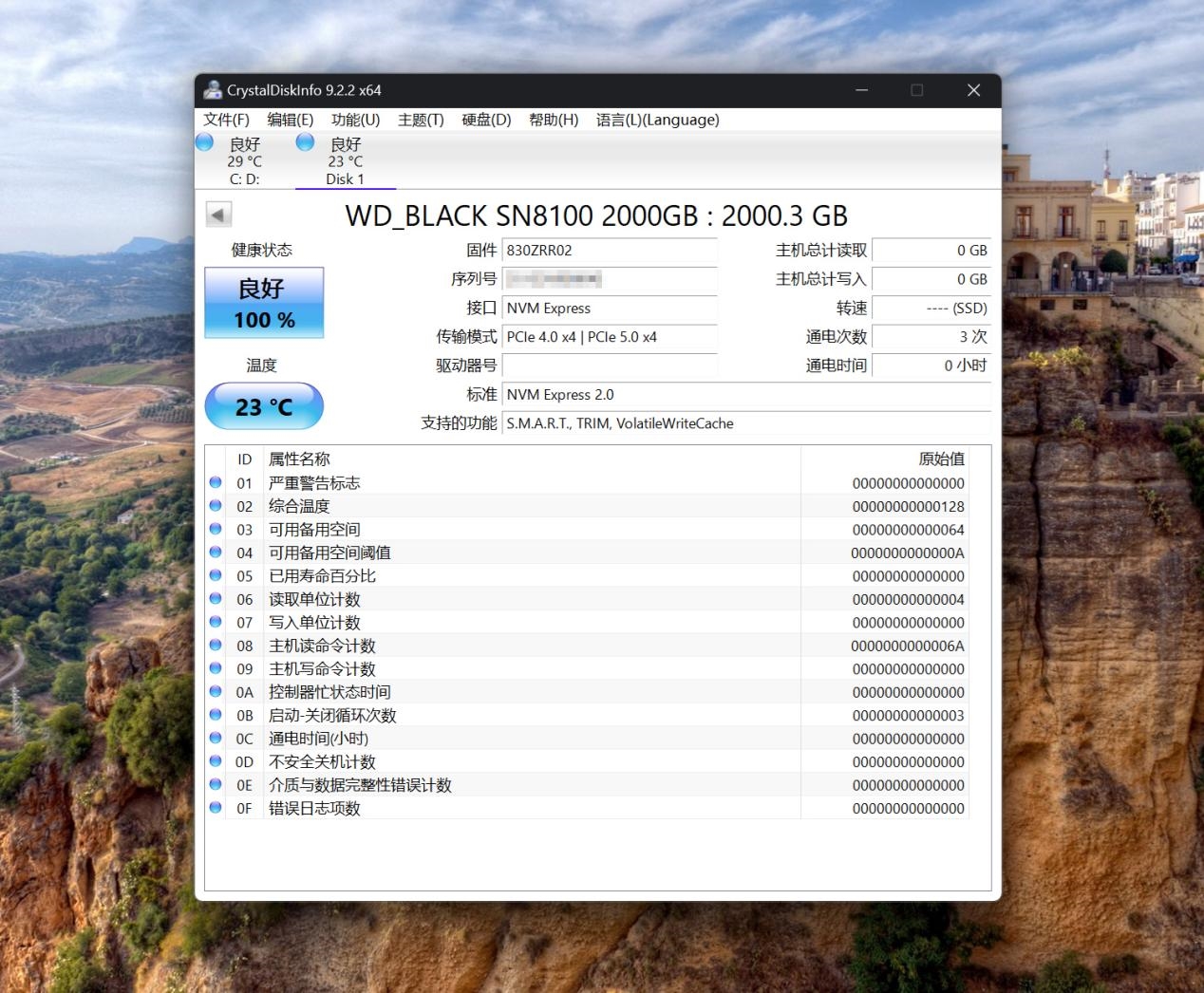Switch to the C: D: disk tab

[244, 160]
